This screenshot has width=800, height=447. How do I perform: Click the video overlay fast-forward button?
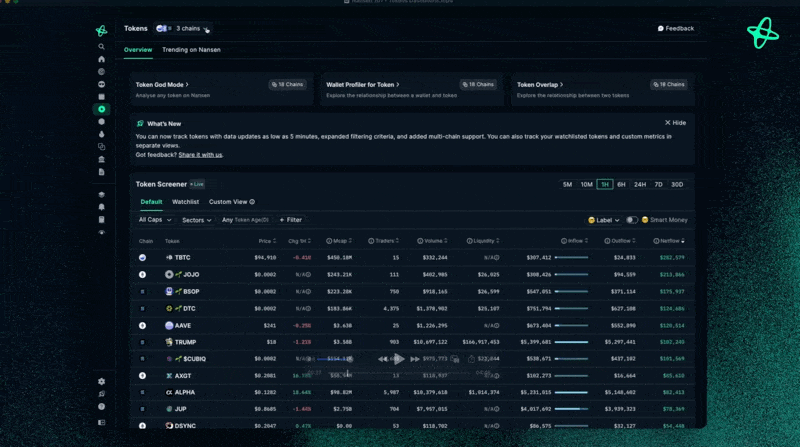click(x=415, y=359)
